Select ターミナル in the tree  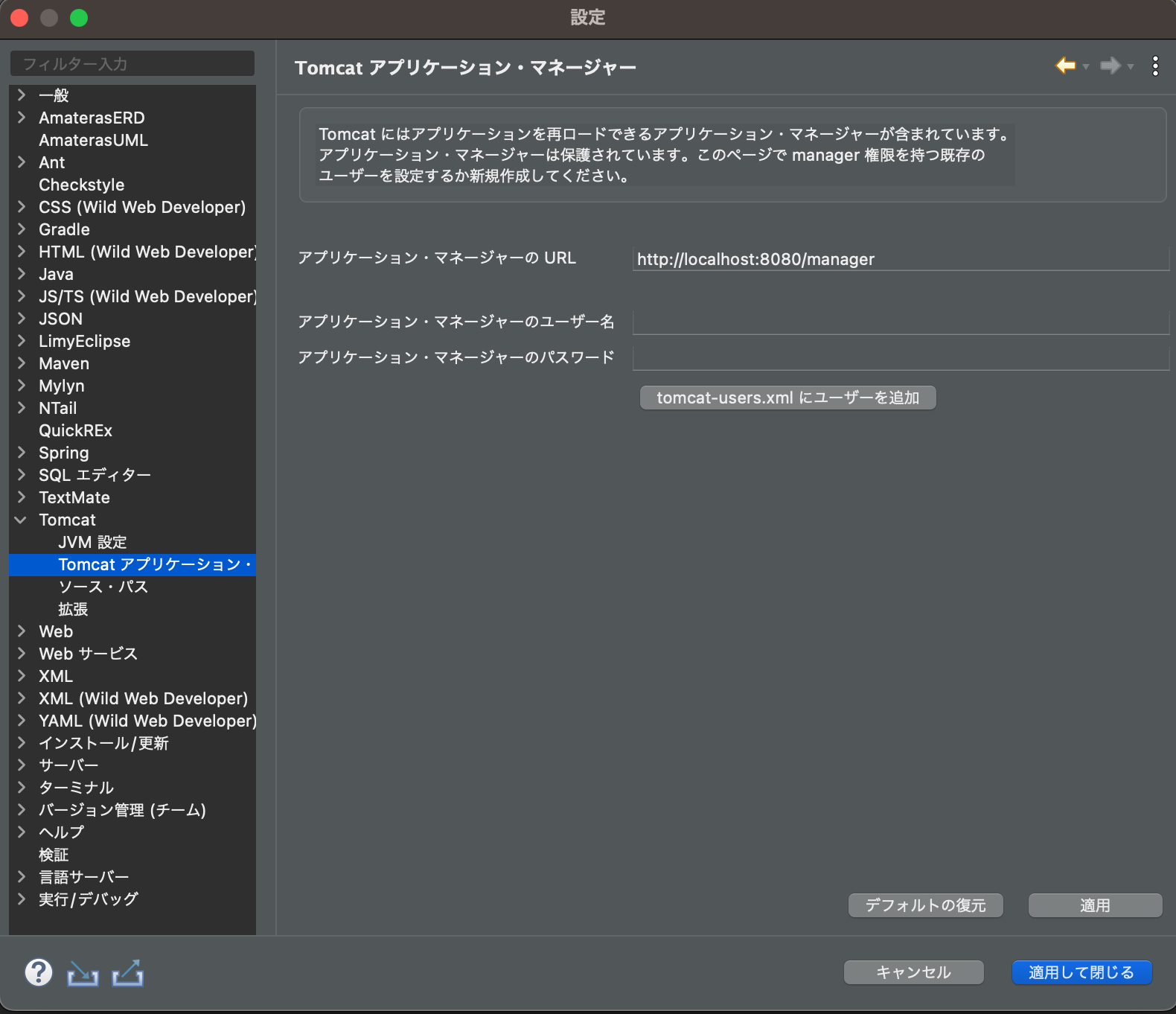pos(76,788)
